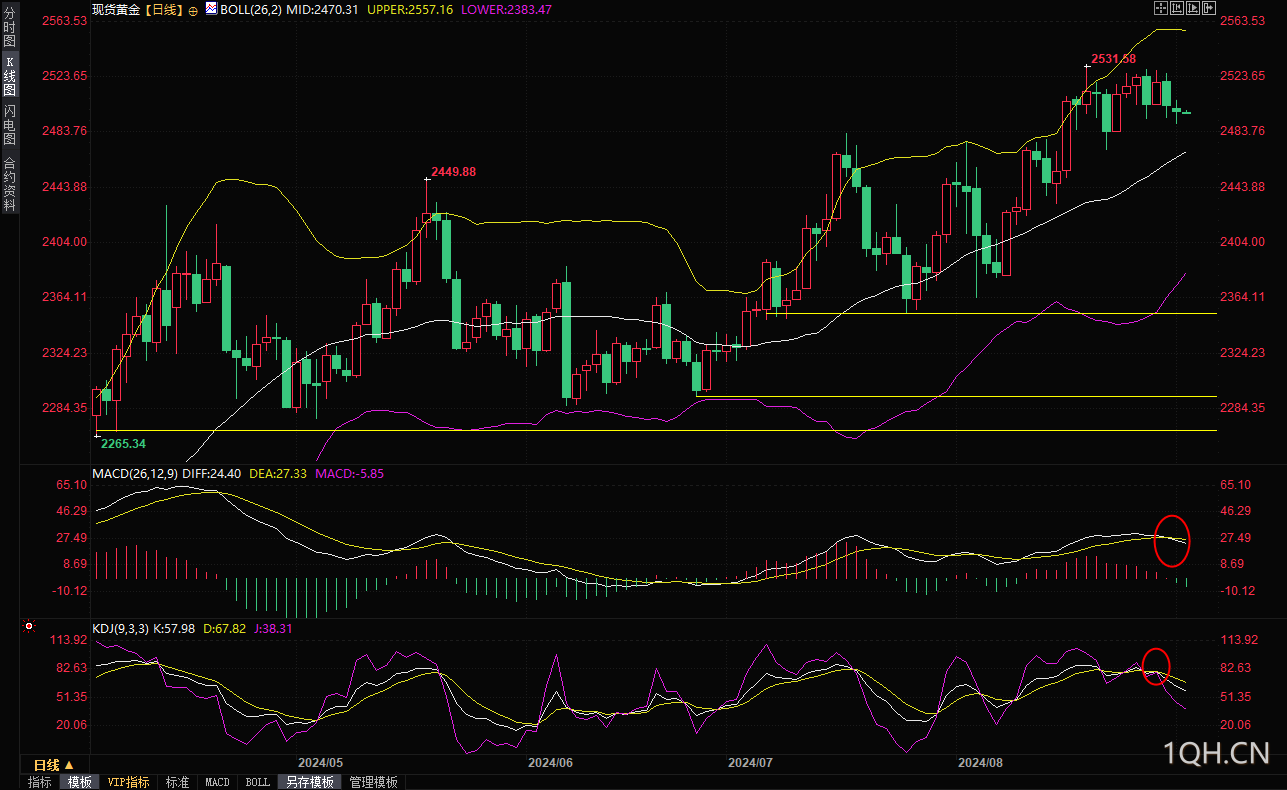Viewport: 1287px width, 790px height.
Task: Click the 管理模板 button
Action: click(374, 782)
